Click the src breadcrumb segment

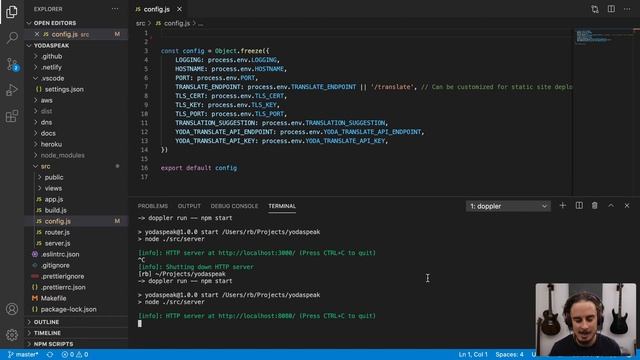[140, 23]
